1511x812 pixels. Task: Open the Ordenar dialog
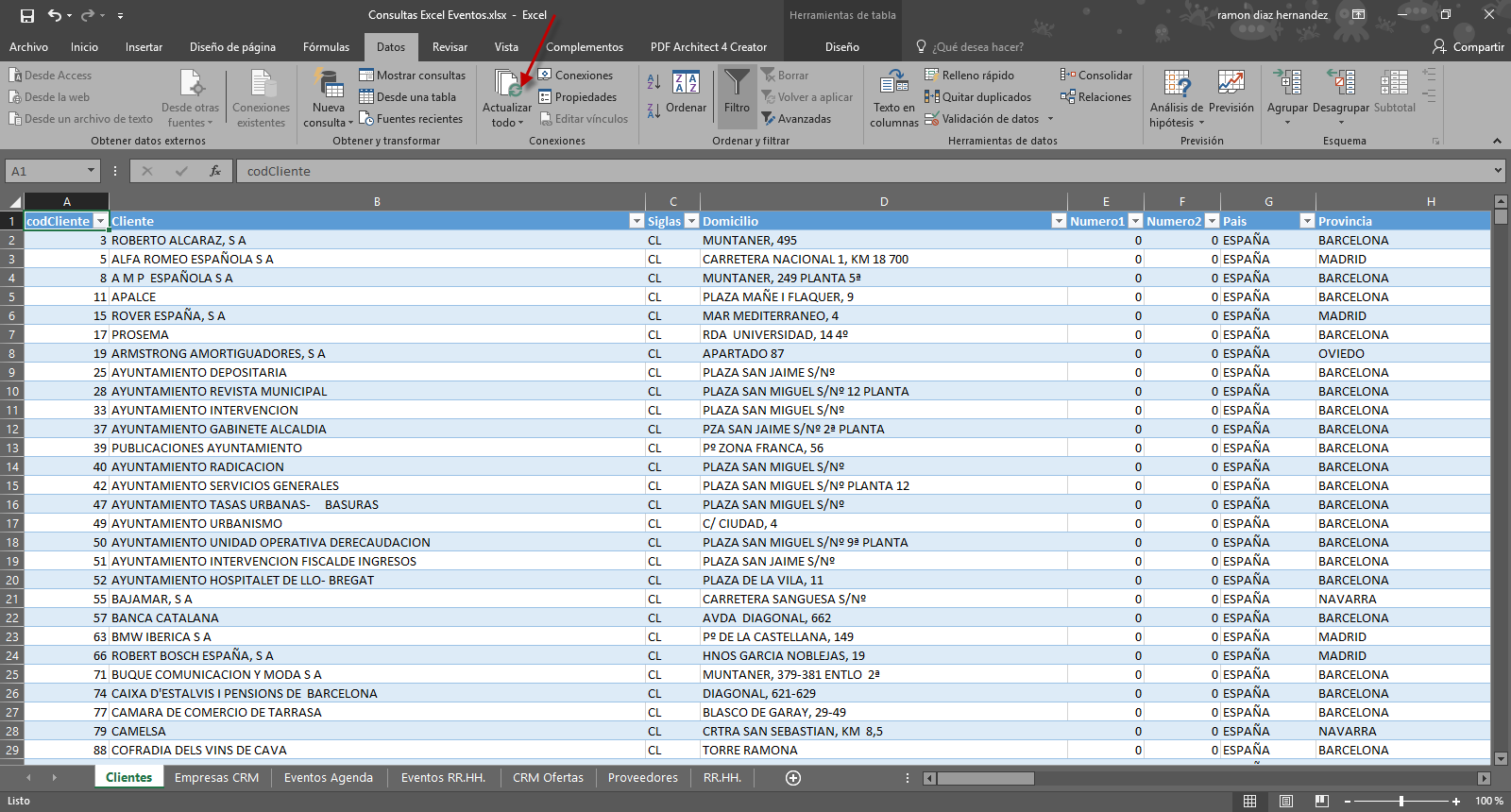pos(686,93)
